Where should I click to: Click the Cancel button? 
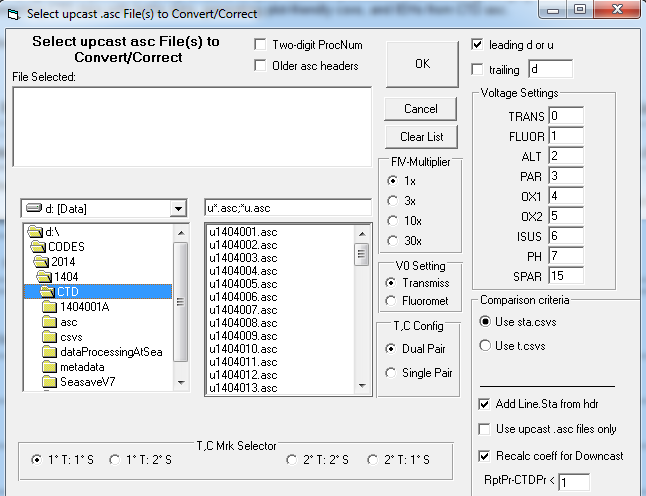pyautogui.click(x=421, y=109)
